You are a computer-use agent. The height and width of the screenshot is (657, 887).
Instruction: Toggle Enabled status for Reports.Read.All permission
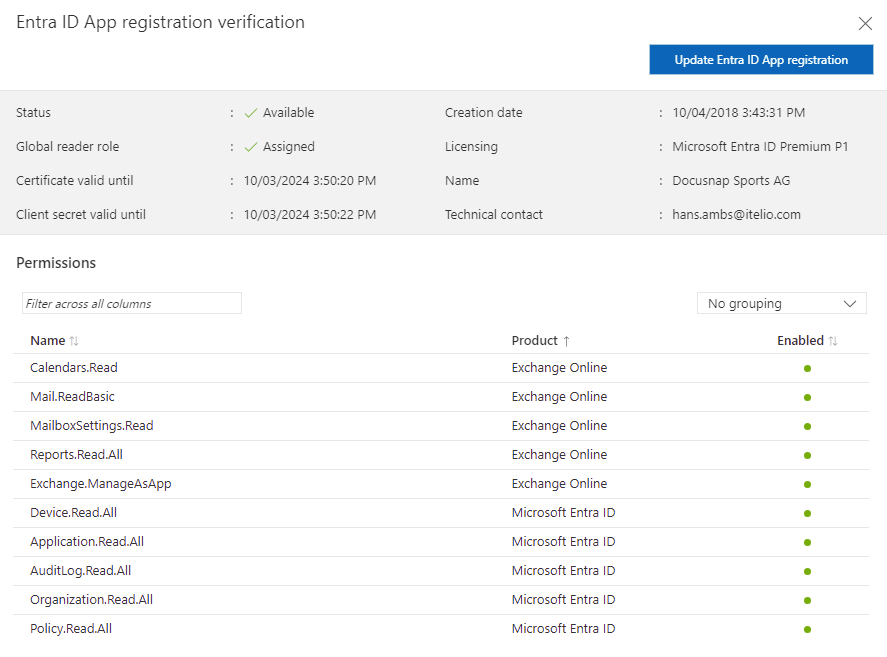(x=807, y=454)
